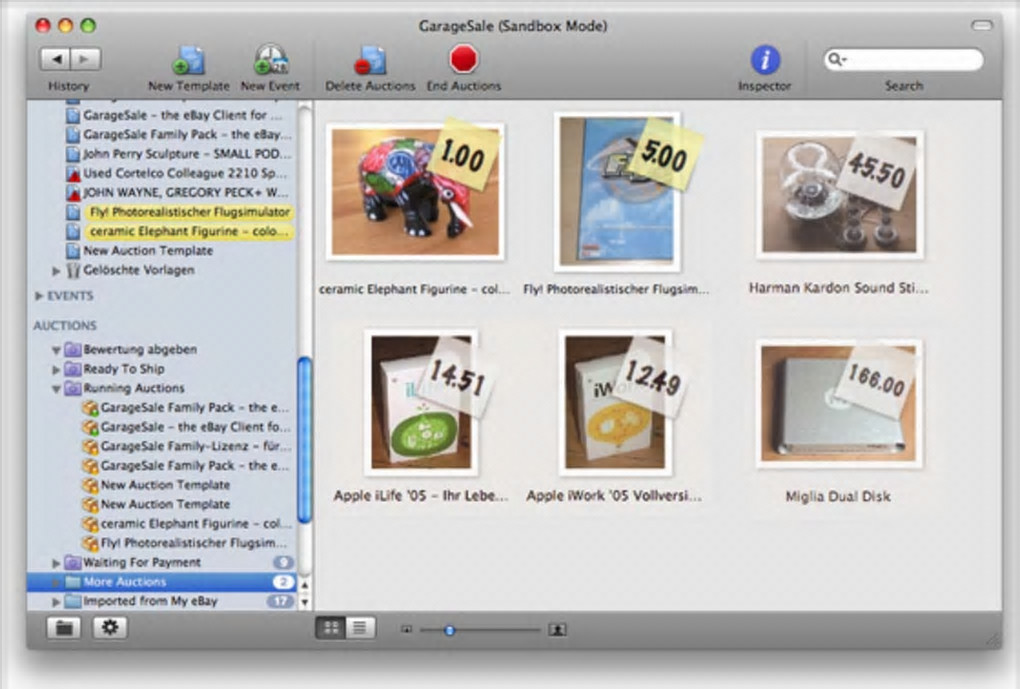The height and width of the screenshot is (689, 1020).
Task: Adjust the thumbnail size slider
Action: coord(449,630)
